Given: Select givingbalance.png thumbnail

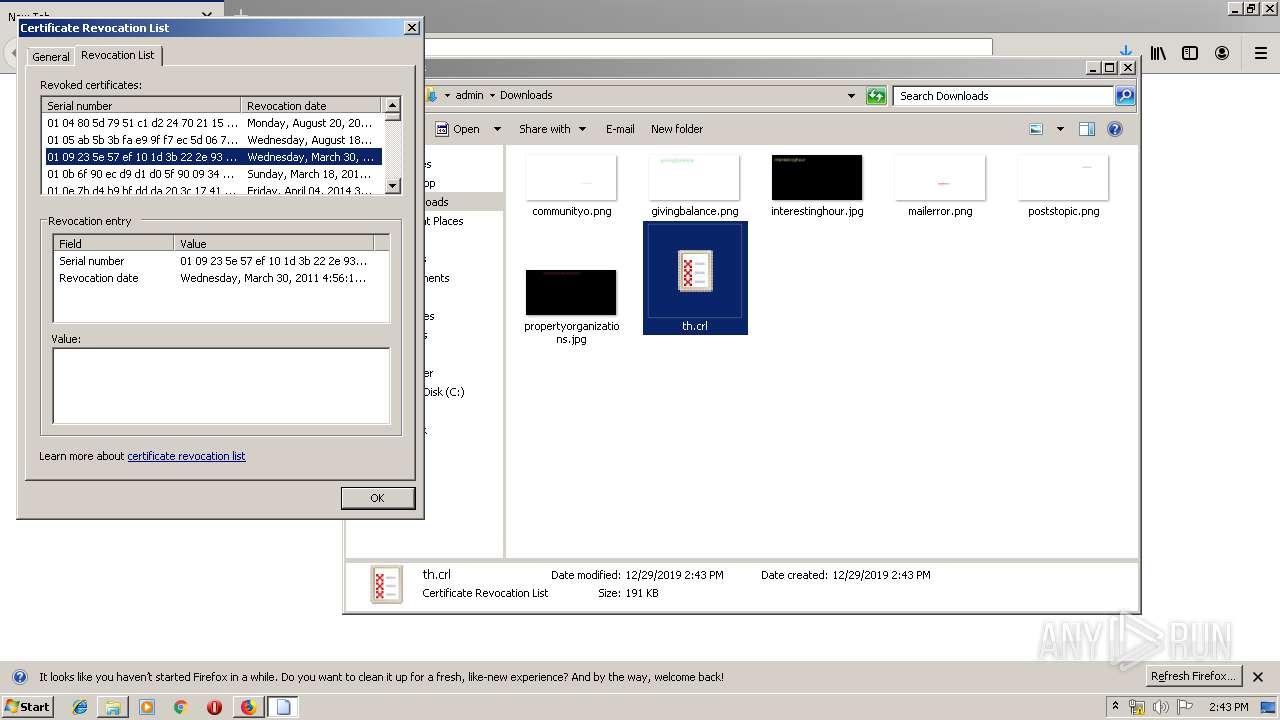Looking at the screenshot, I should click(x=695, y=177).
